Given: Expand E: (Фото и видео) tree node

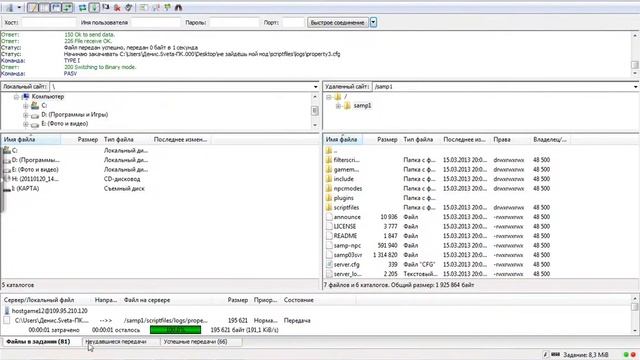Looking at the screenshot, I should (x=26, y=124).
